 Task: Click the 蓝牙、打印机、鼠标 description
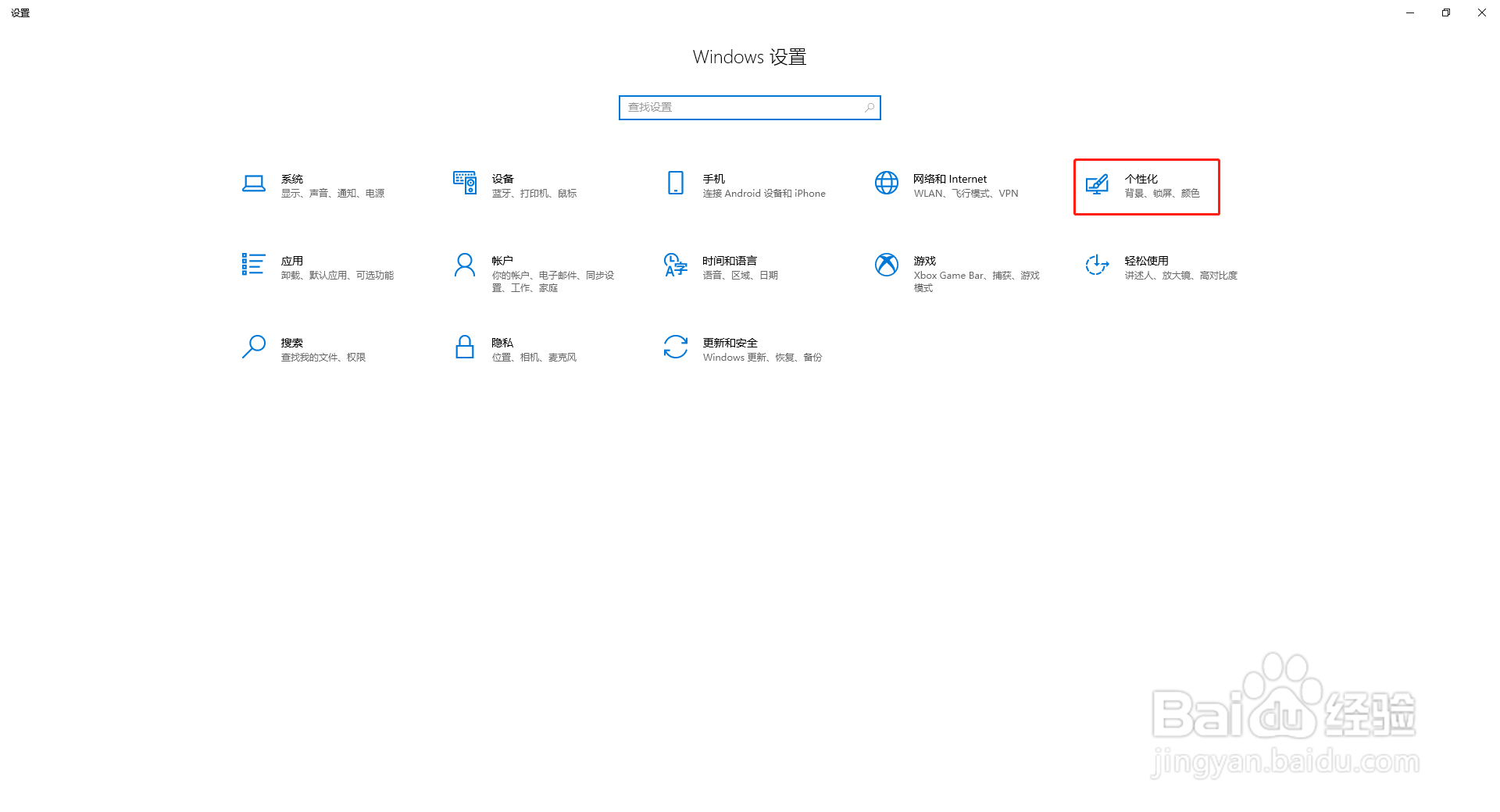point(534,194)
